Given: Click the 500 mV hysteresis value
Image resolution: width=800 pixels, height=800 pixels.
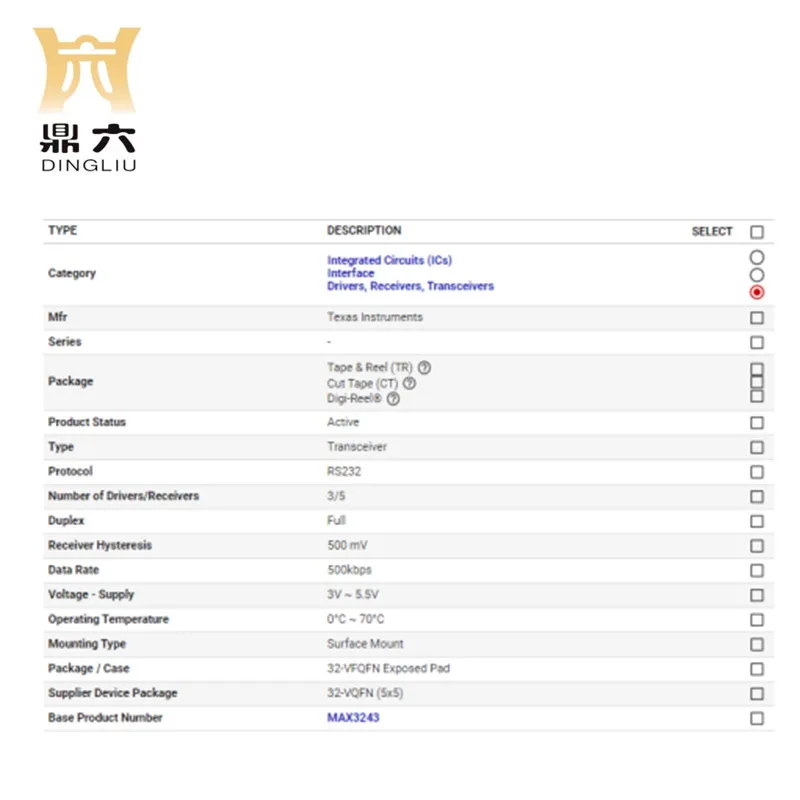Looking at the screenshot, I should coord(347,545).
